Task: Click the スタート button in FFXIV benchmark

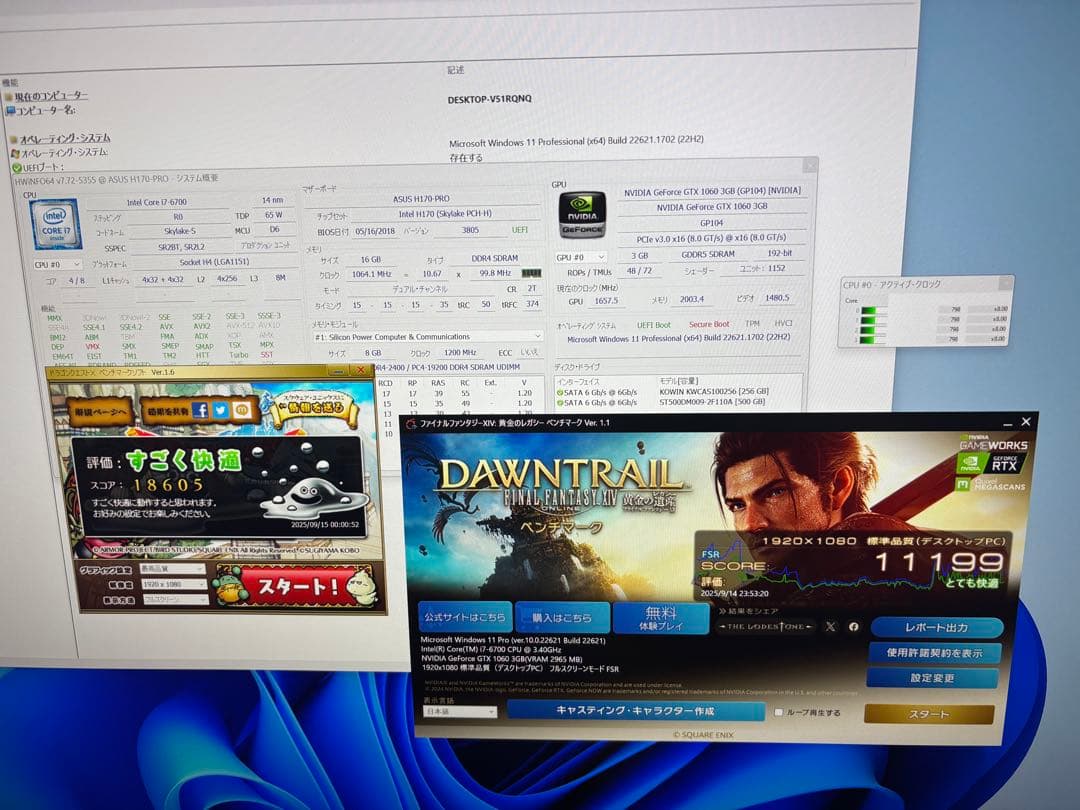Action: pyautogui.click(x=928, y=716)
